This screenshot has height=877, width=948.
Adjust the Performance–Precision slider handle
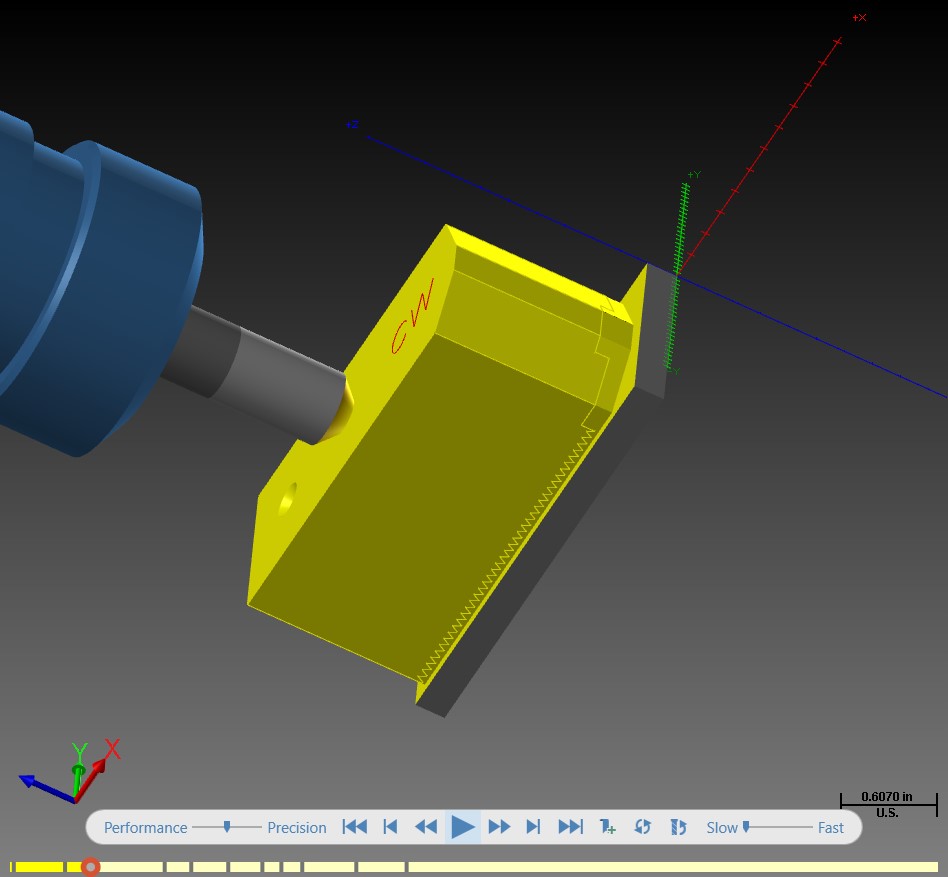[x=227, y=826]
